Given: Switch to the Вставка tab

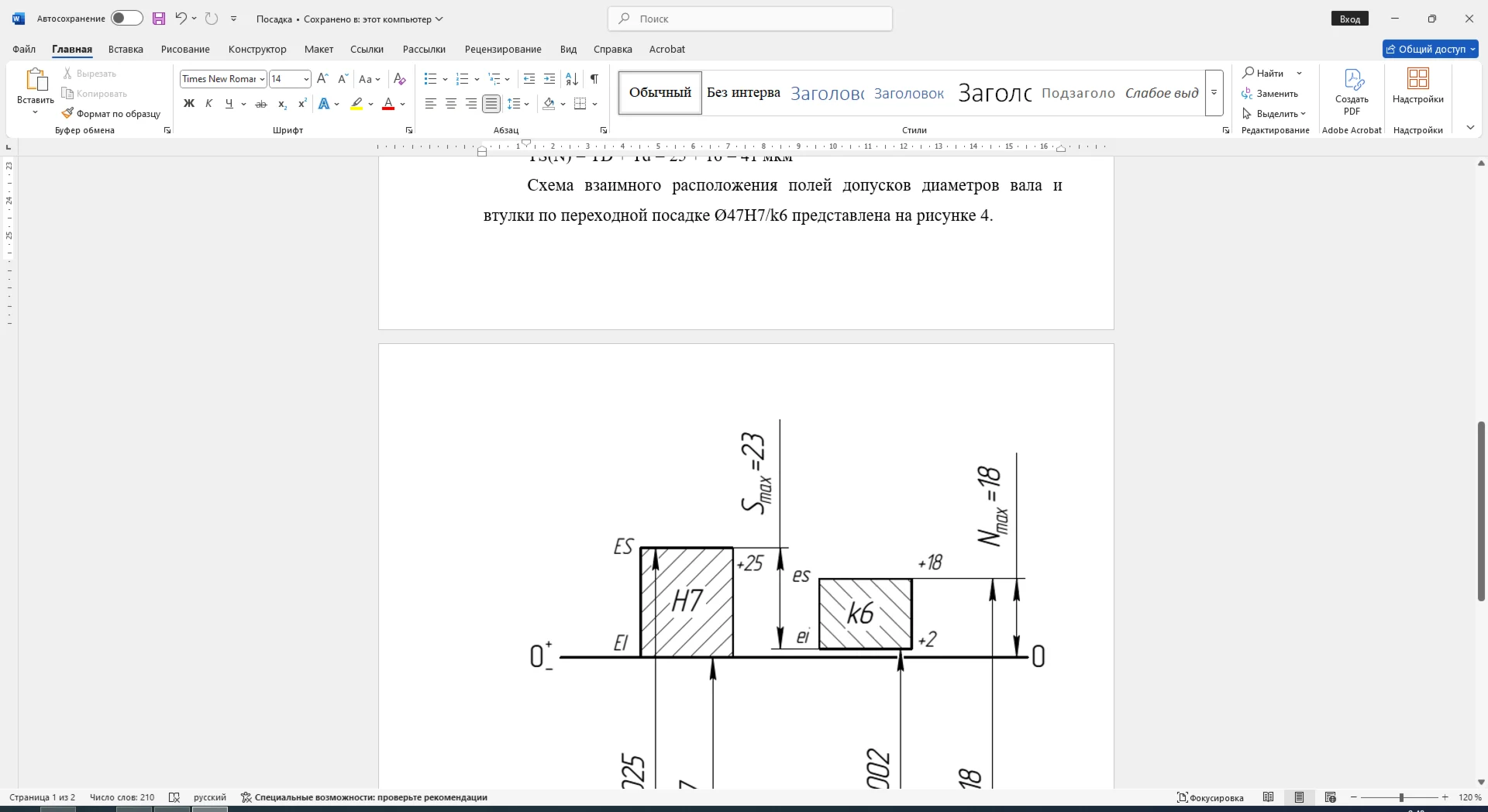Looking at the screenshot, I should click(x=126, y=49).
